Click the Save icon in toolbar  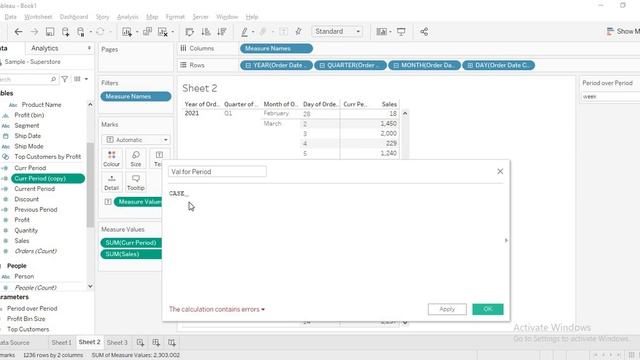click(x=50, y=32)
